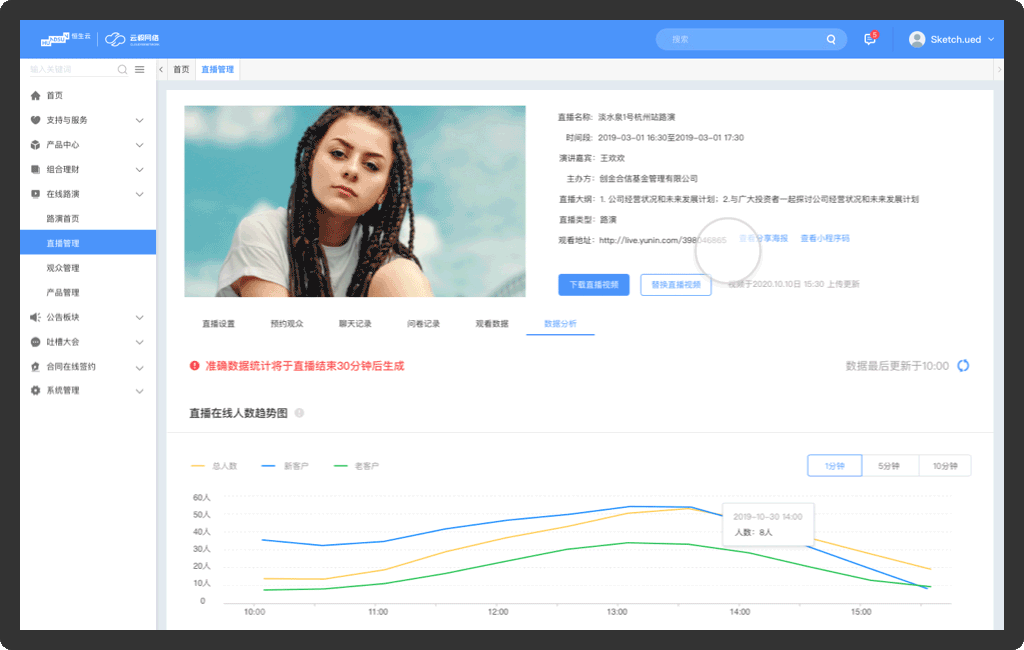This screenshot has height=650, width=1024.
Task: Click the home icon for 首页 in the sidebar
Action: [36, 95]
